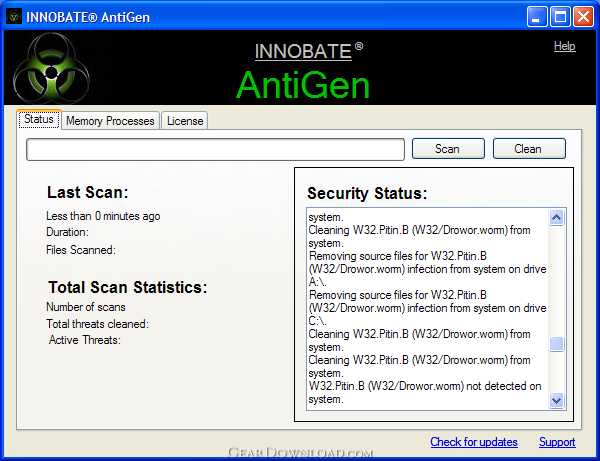Maximize the AntiGen window

click(x=560, y=16)
